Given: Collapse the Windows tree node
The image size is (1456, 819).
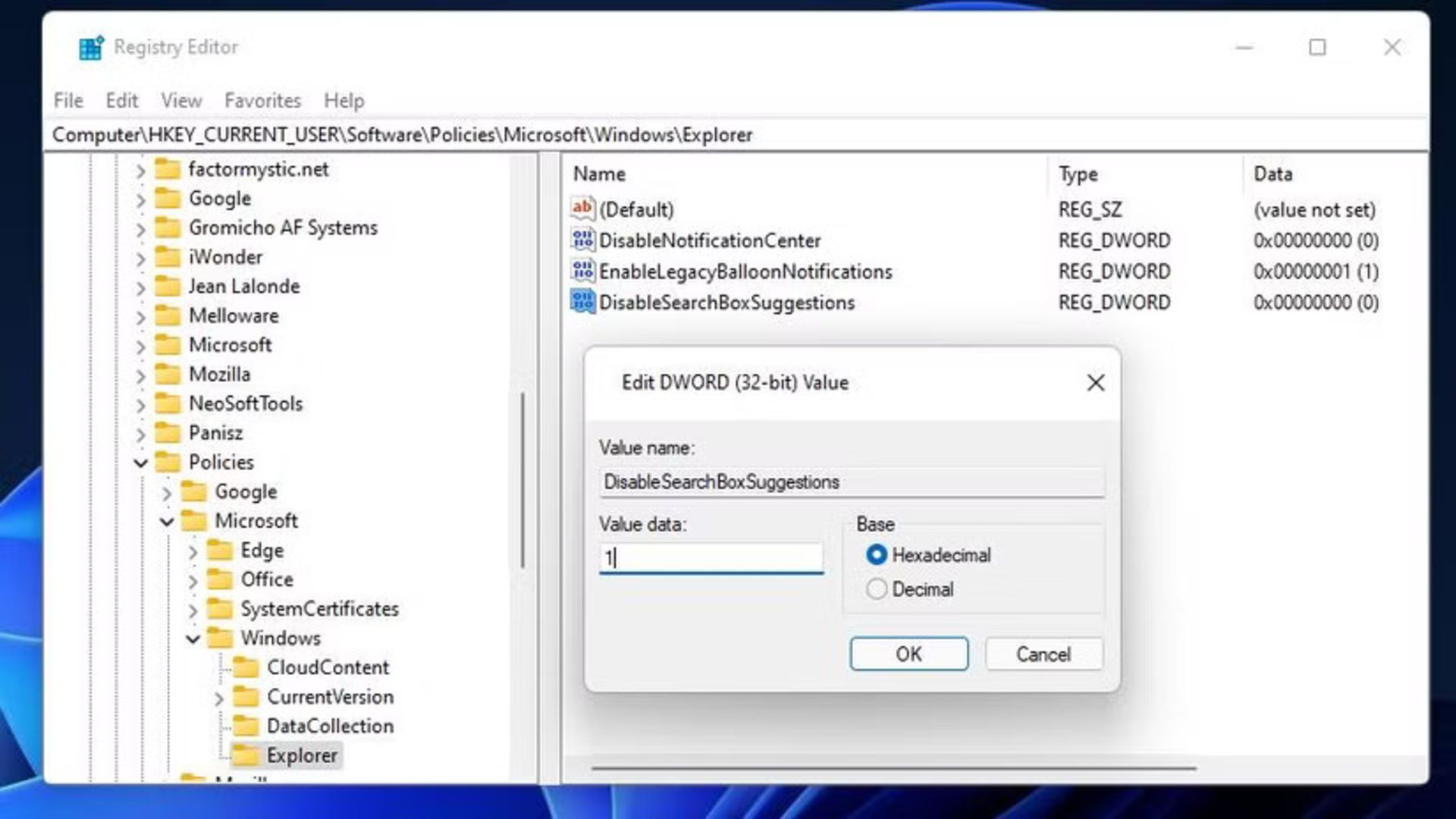Looking at the screenshot, I should pyautogui.click(x=193, y=639).
